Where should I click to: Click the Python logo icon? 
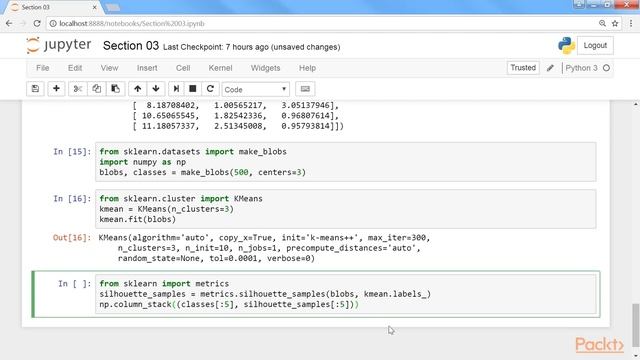pos(567,45)
